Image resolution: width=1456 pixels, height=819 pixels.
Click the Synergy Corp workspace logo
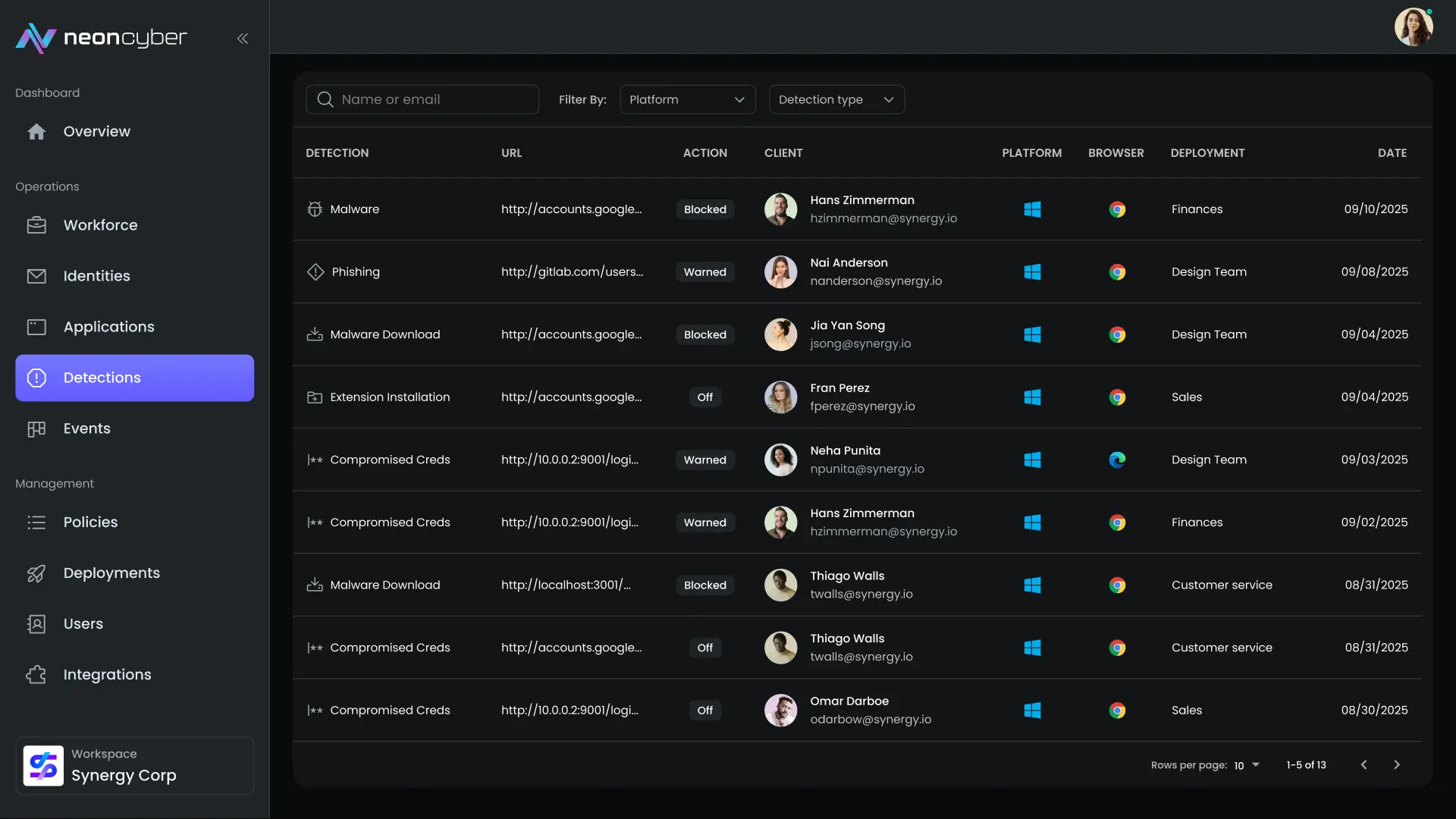(43, 766)
